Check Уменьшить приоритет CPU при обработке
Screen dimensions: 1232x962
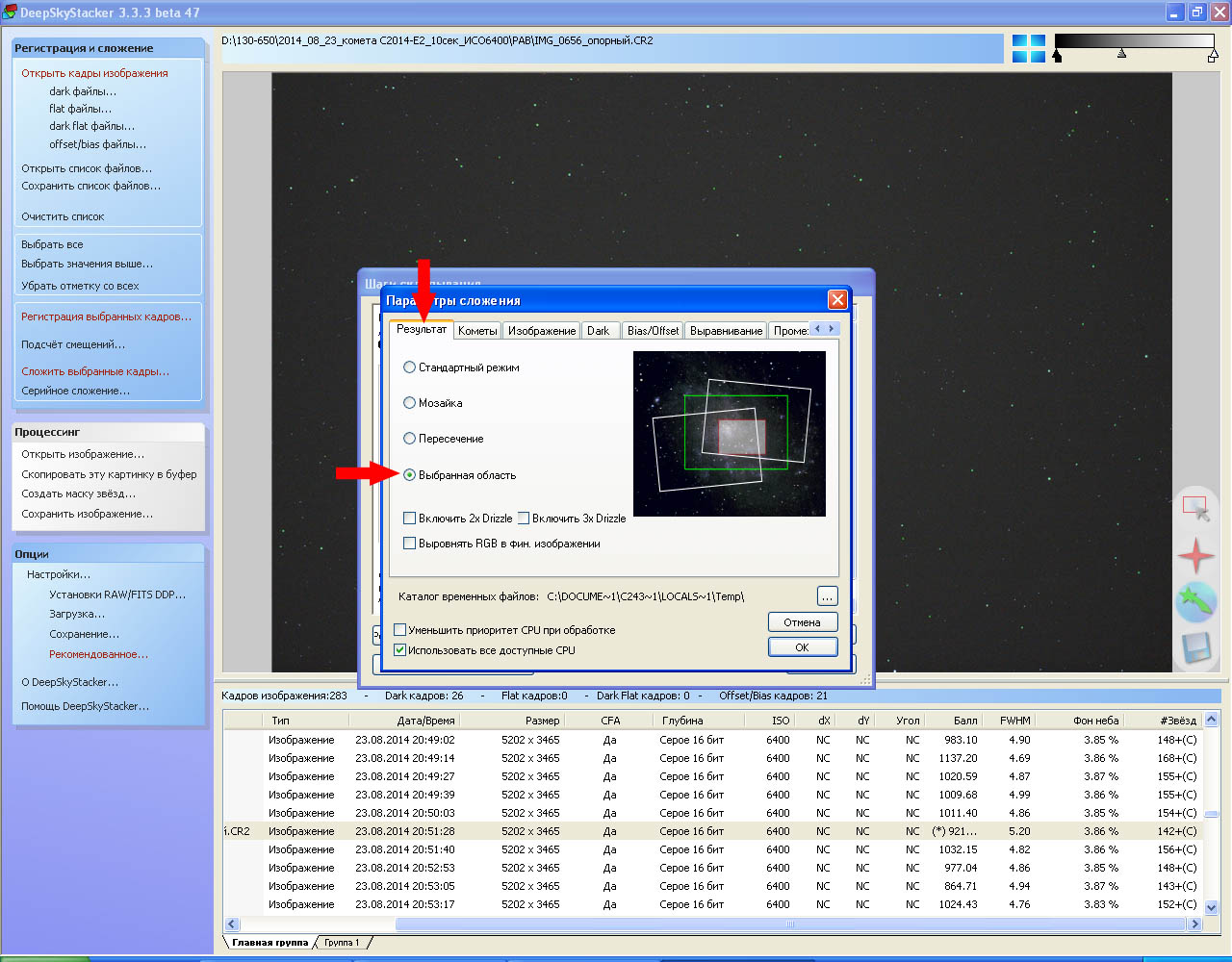(x=400, y=630)
